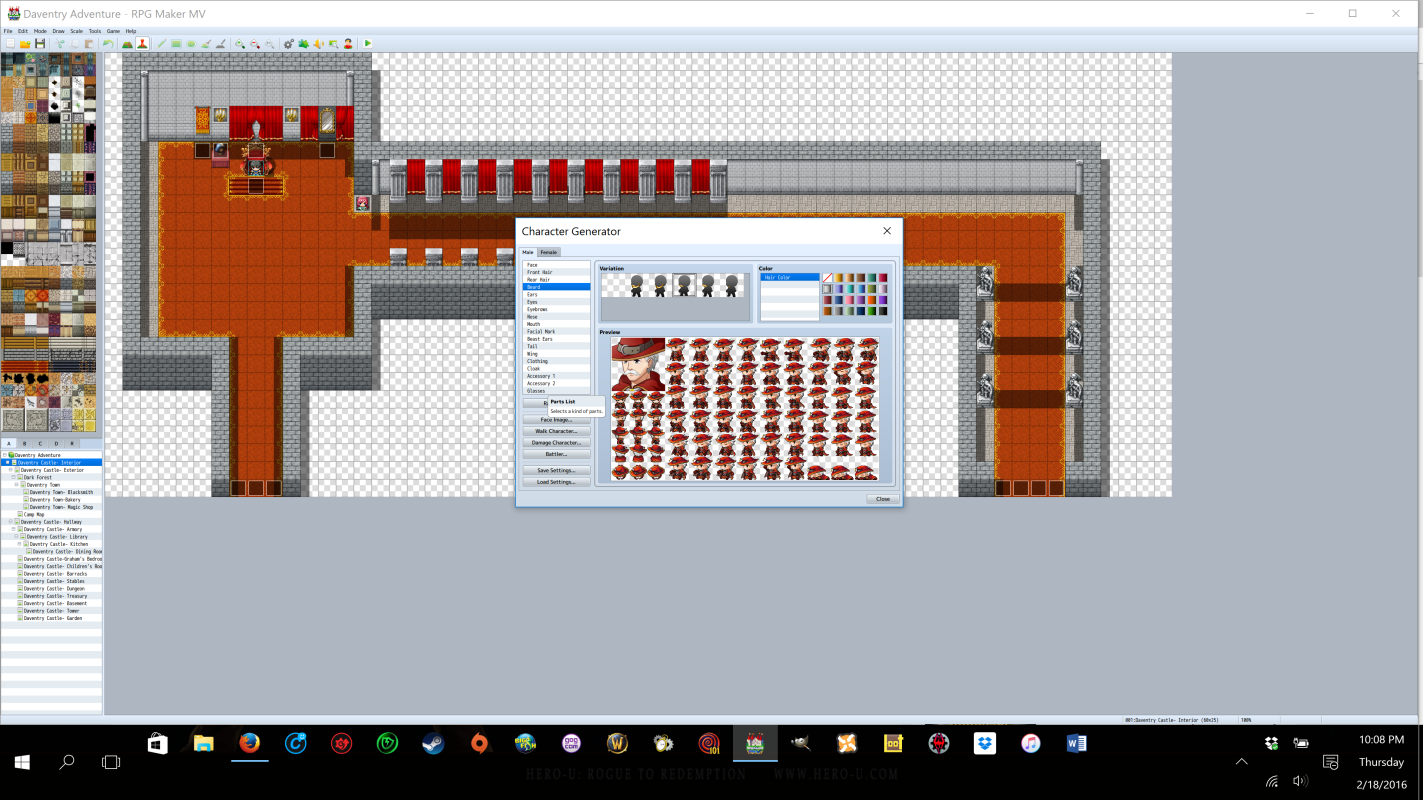This screenshot has width=1423, height=800.
Task: Open the Edit menu
Action: [23, 31]
